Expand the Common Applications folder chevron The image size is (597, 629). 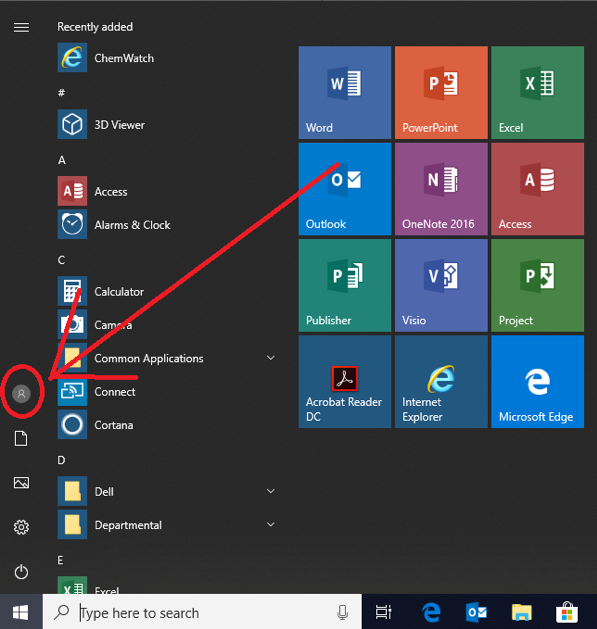pyautogui.click(x=271, y=358)
